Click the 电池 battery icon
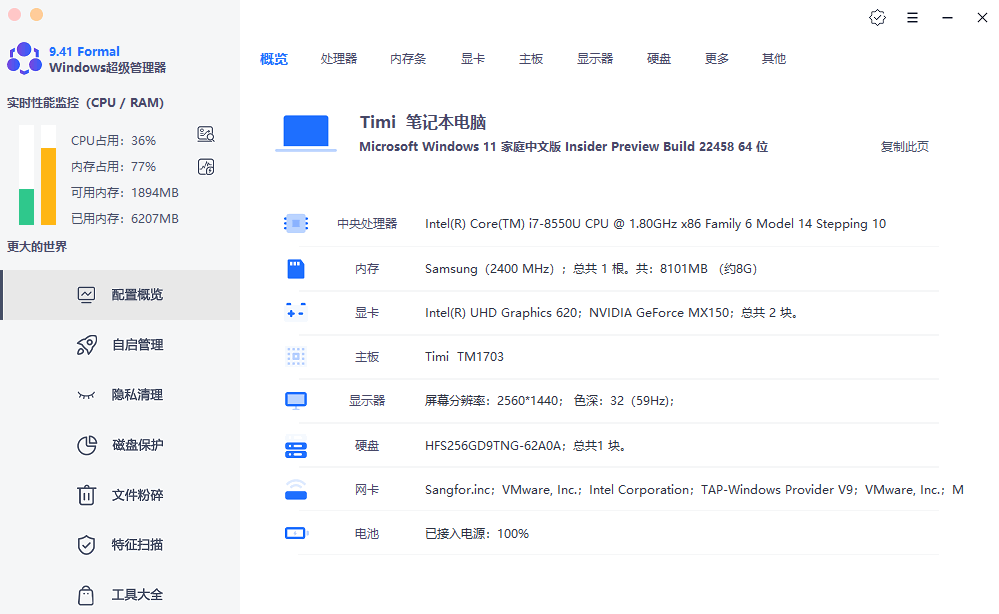 [x=296, y=533]
